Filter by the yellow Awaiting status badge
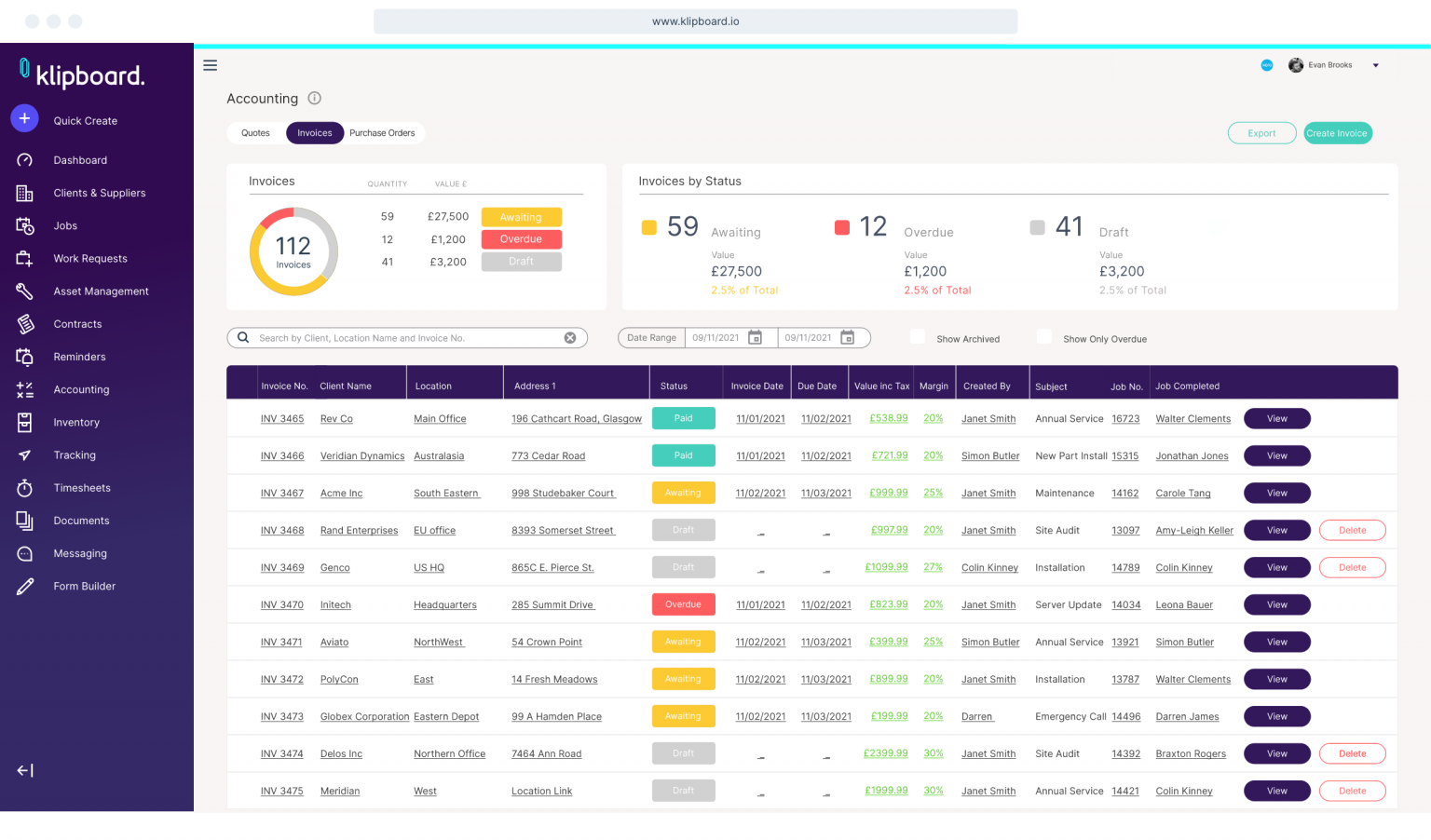1431x840 pixels. coord(521,217)
